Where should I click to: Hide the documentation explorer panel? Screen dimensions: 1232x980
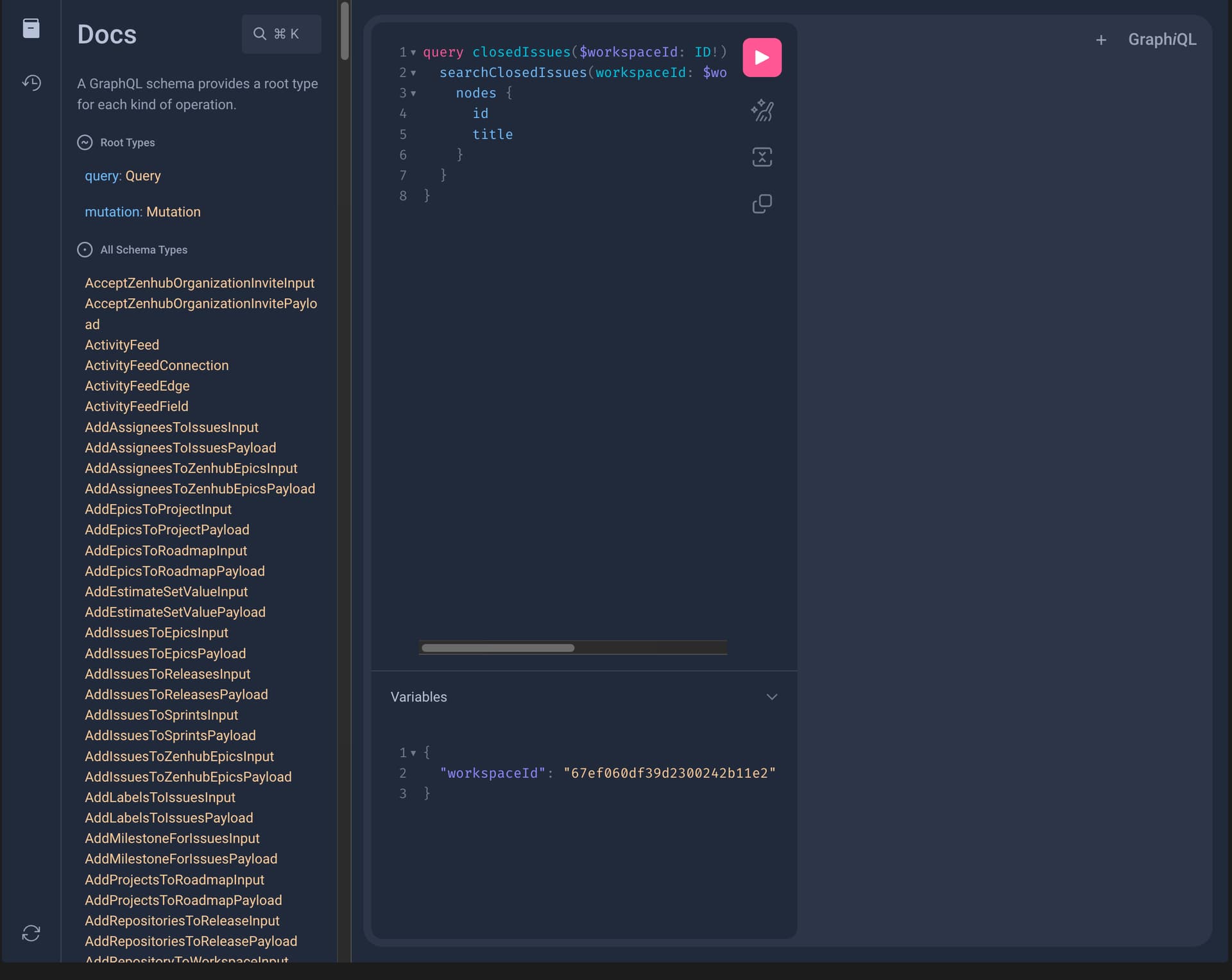pos(31,28)
